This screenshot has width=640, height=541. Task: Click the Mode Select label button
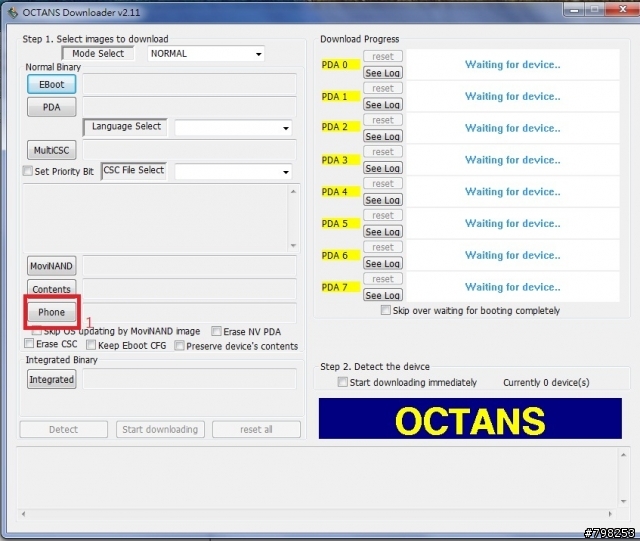click(98, 53)
